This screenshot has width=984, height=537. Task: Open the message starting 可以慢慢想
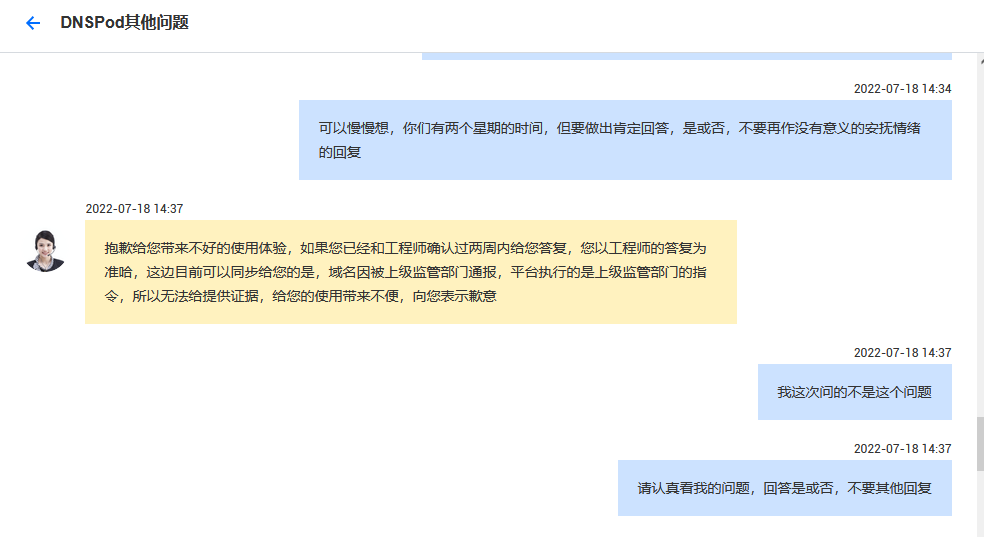point(625,140)
